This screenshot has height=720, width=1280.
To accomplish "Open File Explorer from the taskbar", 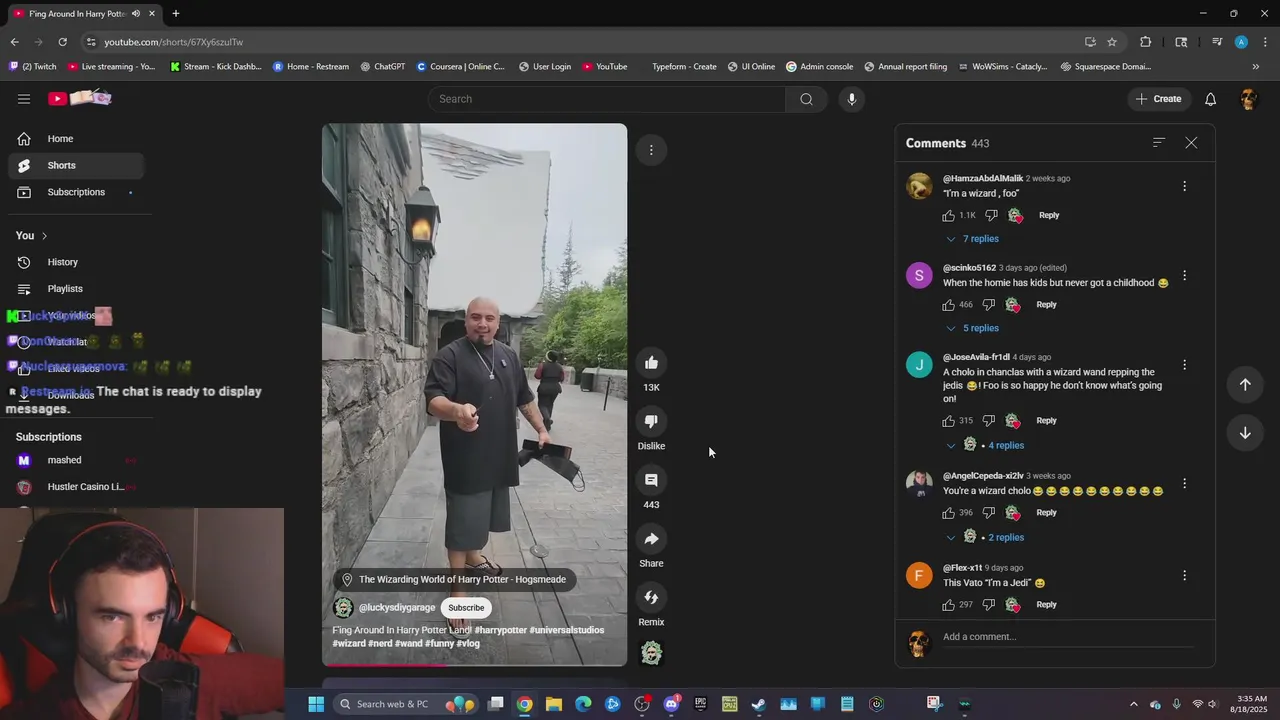I will (x=554, y=704).
